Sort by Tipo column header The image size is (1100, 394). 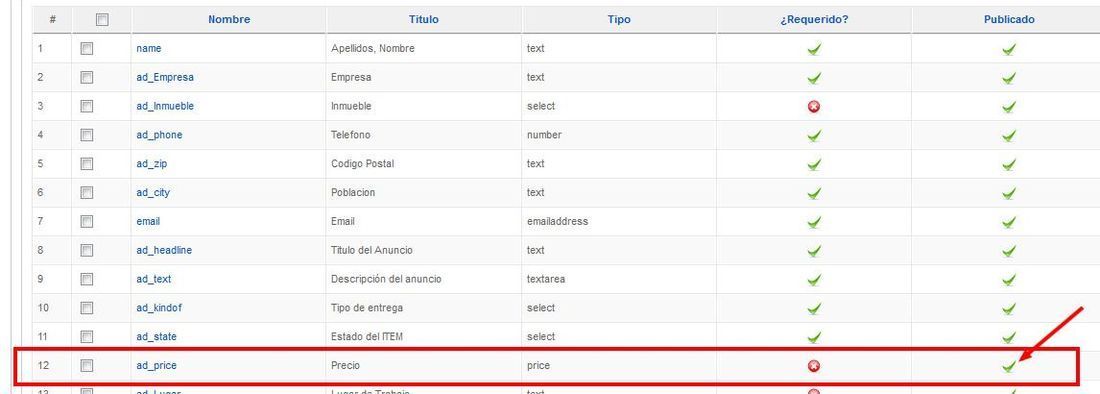click(619, 20)
